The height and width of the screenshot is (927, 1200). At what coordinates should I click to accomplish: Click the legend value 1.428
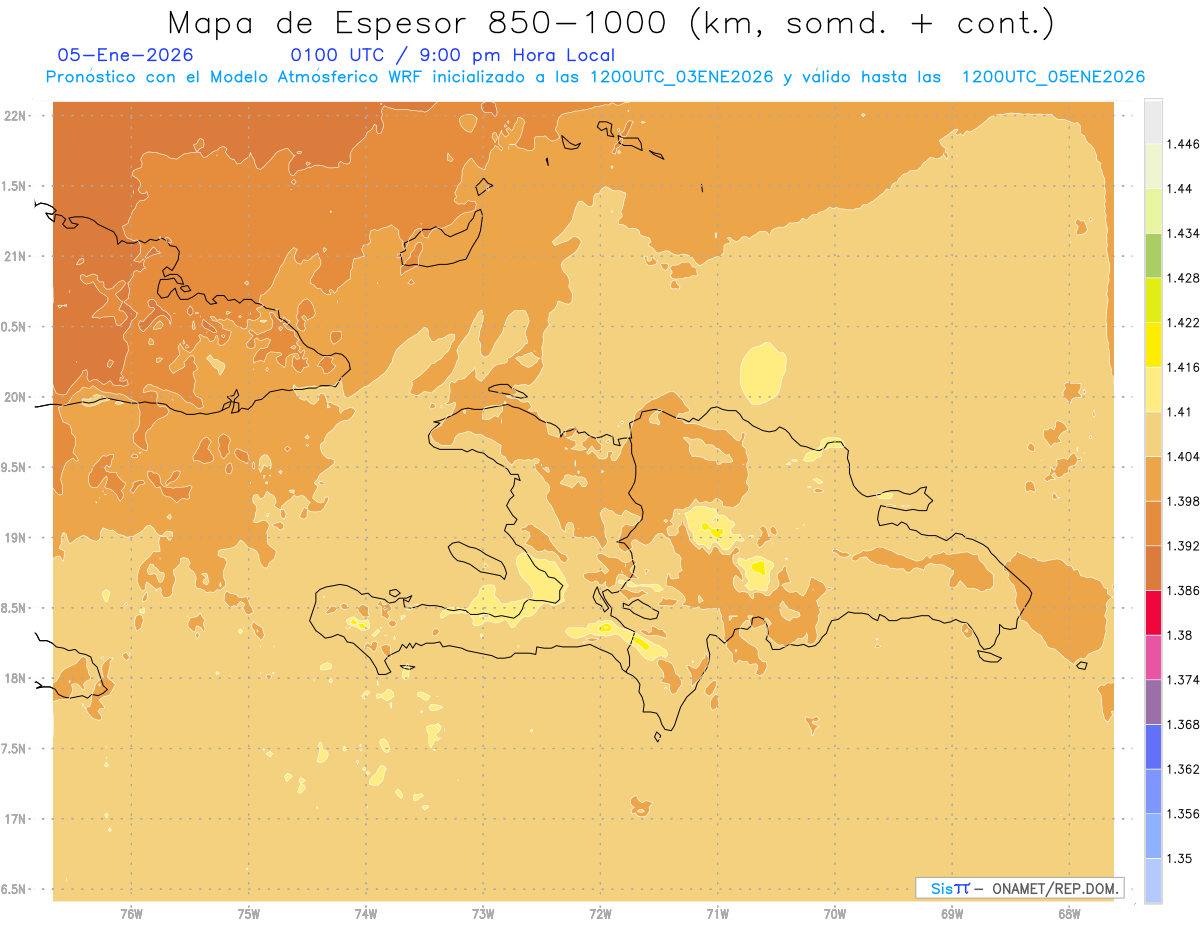[x=1182, y=278]
